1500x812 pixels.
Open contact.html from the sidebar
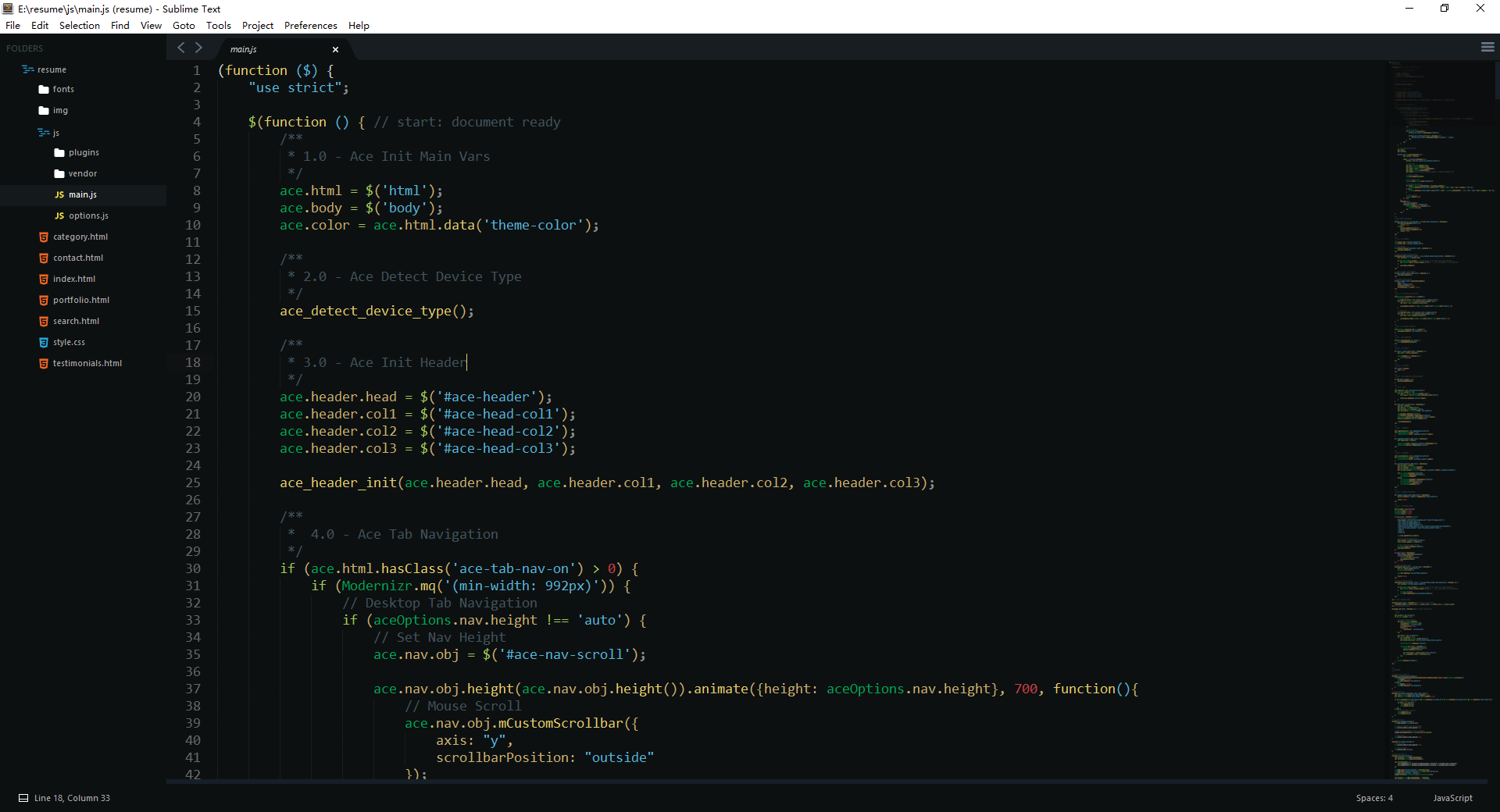78,258
